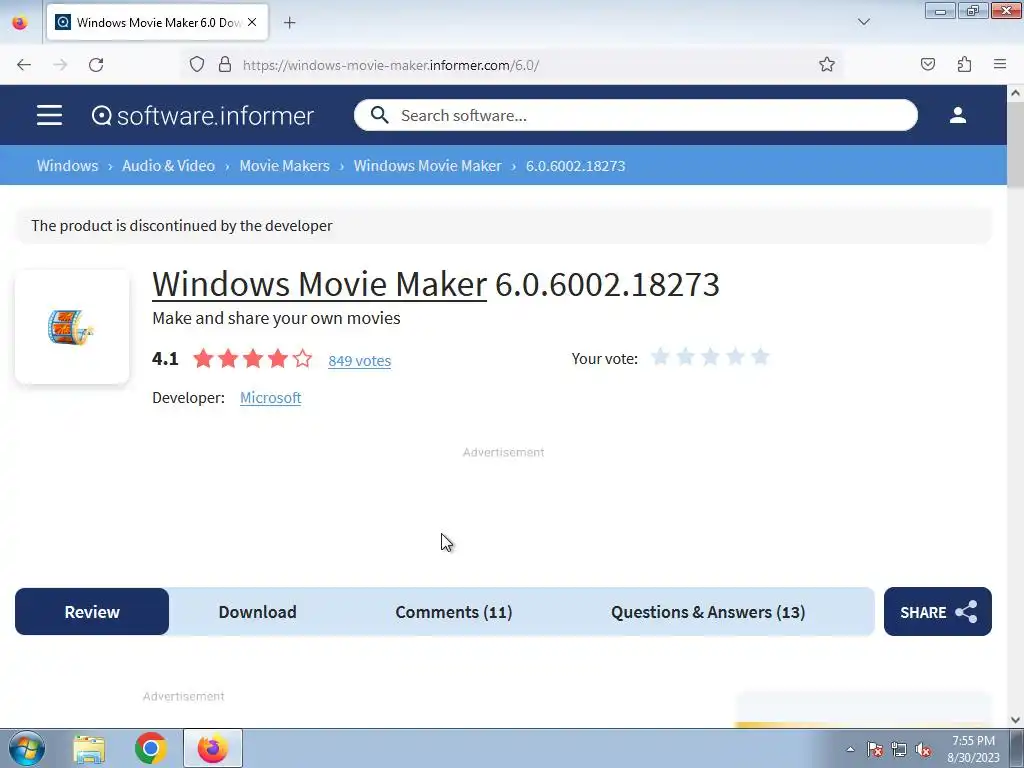Click the Windows breadcrumb link
The image size is (1024, 768).
tap(67, 165)
